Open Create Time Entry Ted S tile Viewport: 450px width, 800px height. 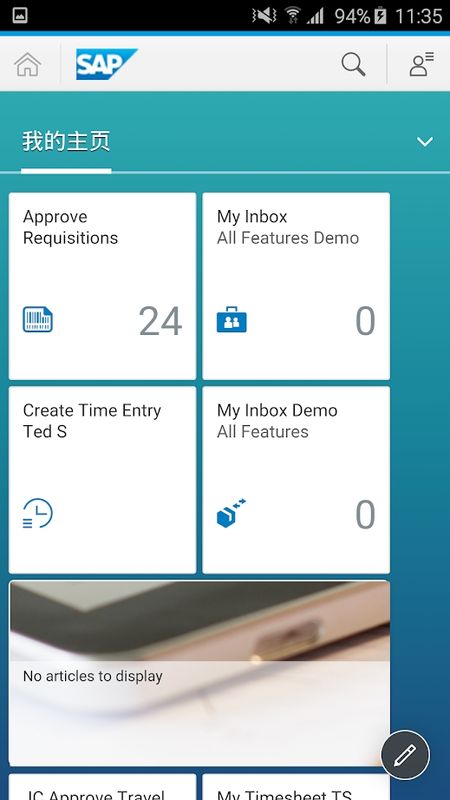(102, 480)
